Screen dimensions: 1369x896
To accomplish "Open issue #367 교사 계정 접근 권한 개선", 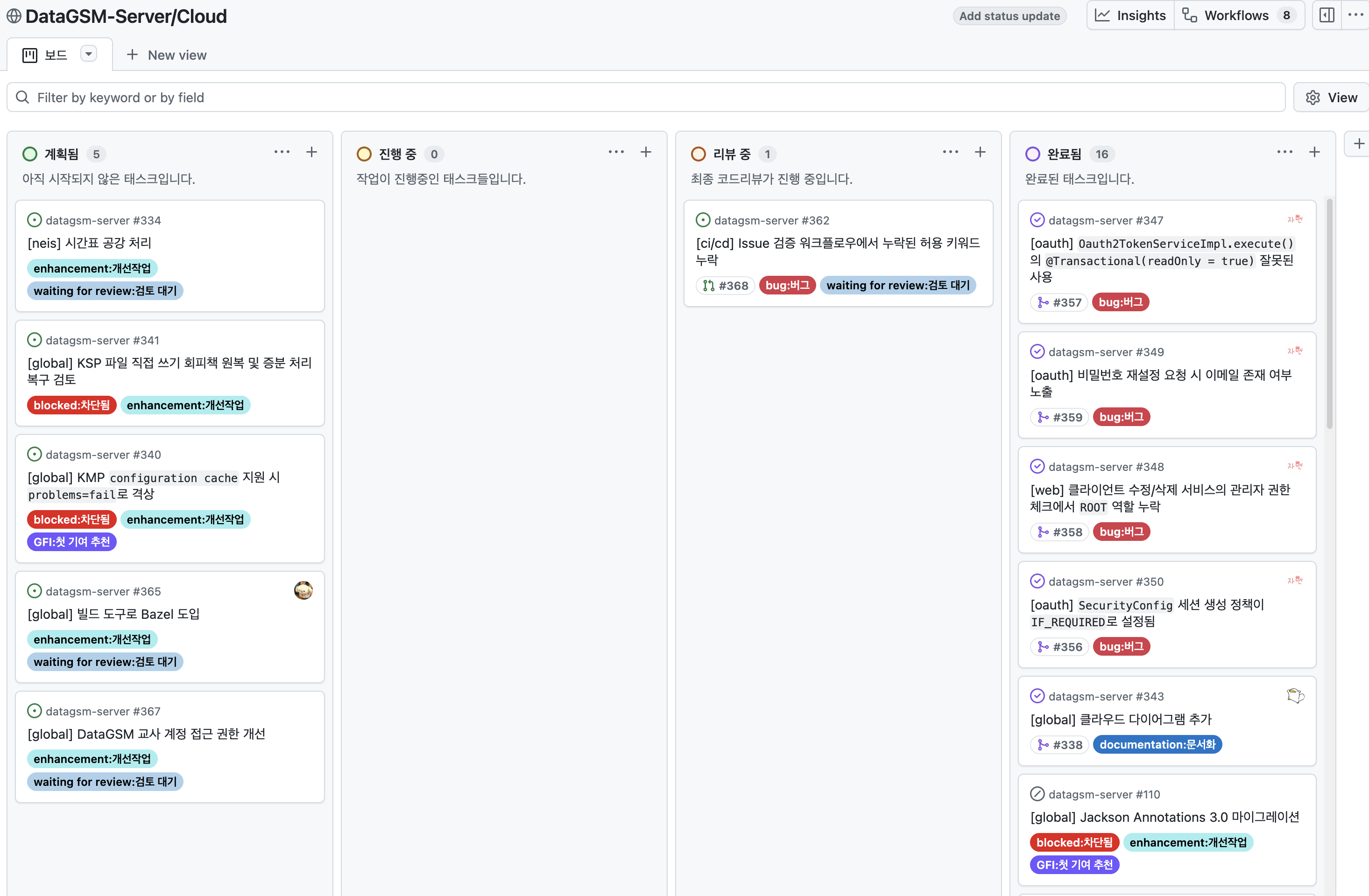I will tap(147, 734).
